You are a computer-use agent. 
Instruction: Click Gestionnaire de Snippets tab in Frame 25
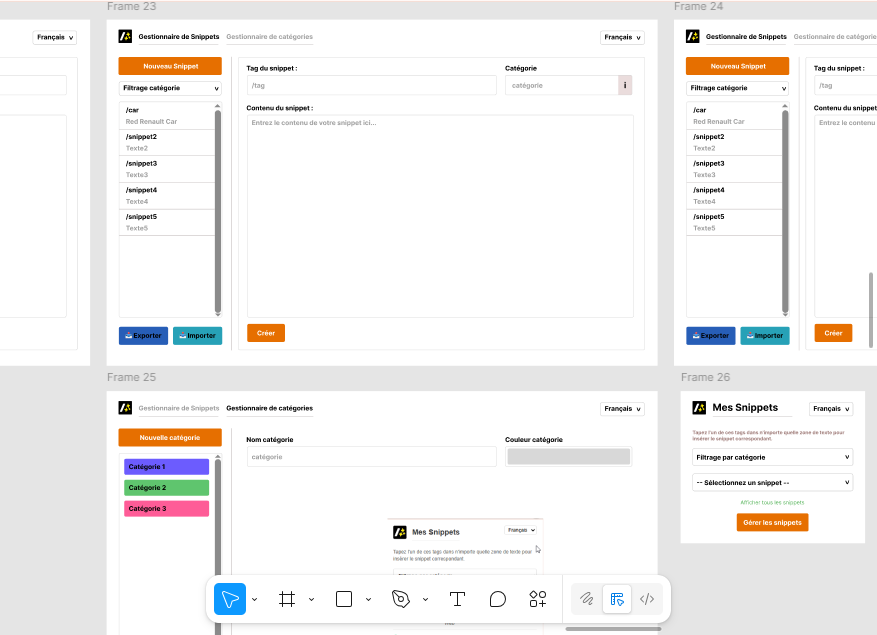(178, 408)
